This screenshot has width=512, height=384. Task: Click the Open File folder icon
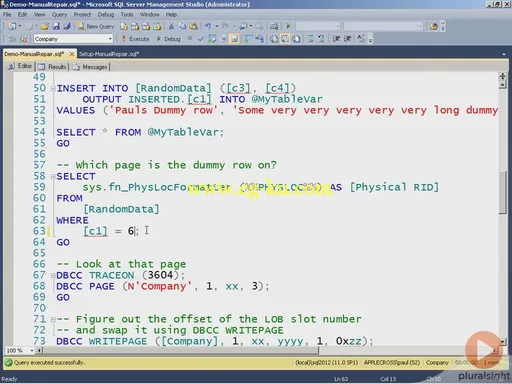[x=45, y=26]
